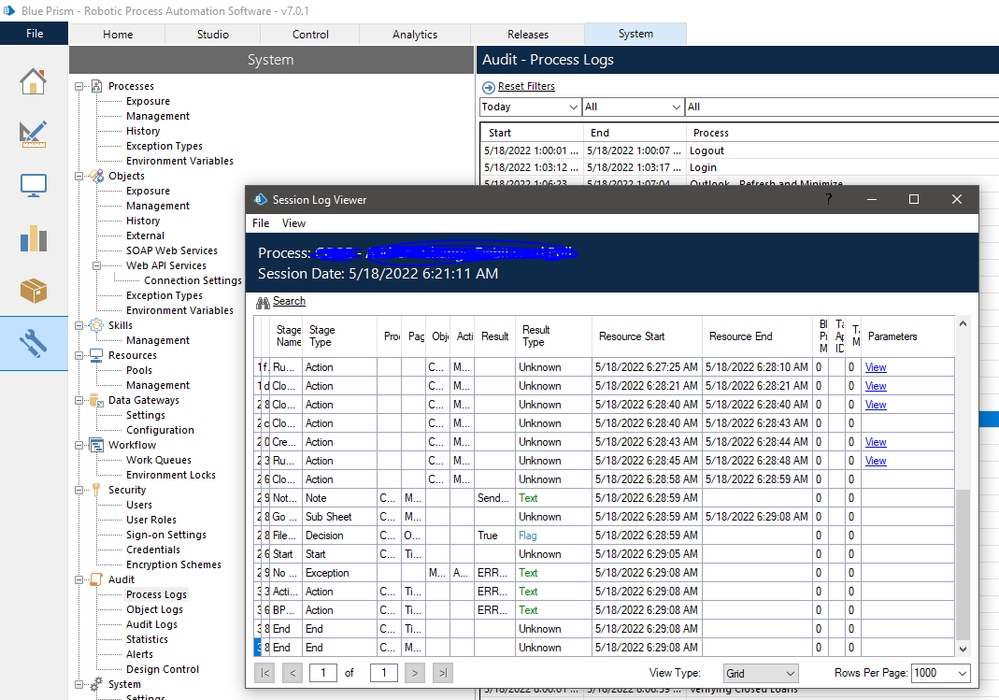Viewport: 999px width, 700px height.
Task: Collapse the Workflow tree node
Action: pos(79,445)
